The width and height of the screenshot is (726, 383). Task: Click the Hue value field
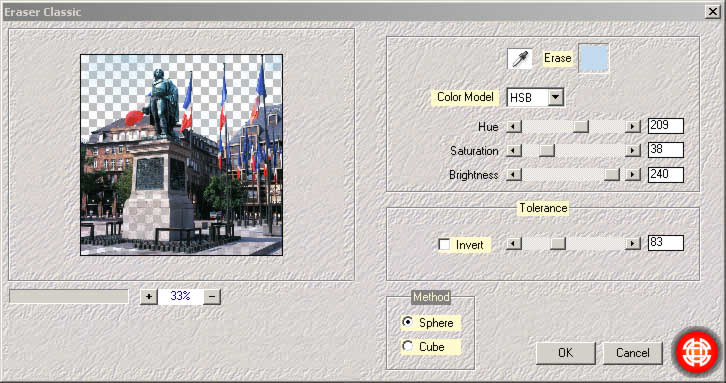(x=666, y=126)
